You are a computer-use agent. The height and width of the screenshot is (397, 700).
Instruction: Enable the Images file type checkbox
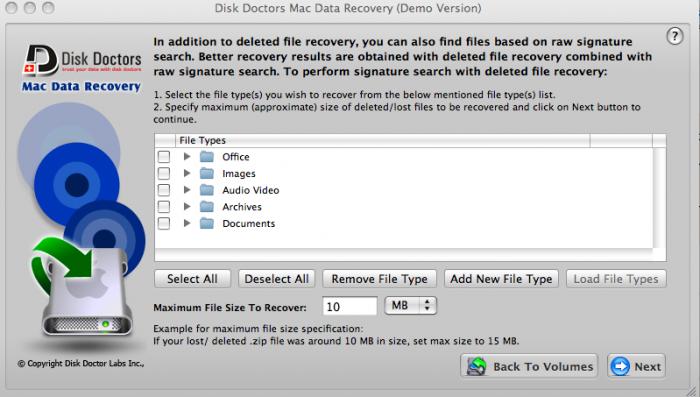[x=164, y=173]
